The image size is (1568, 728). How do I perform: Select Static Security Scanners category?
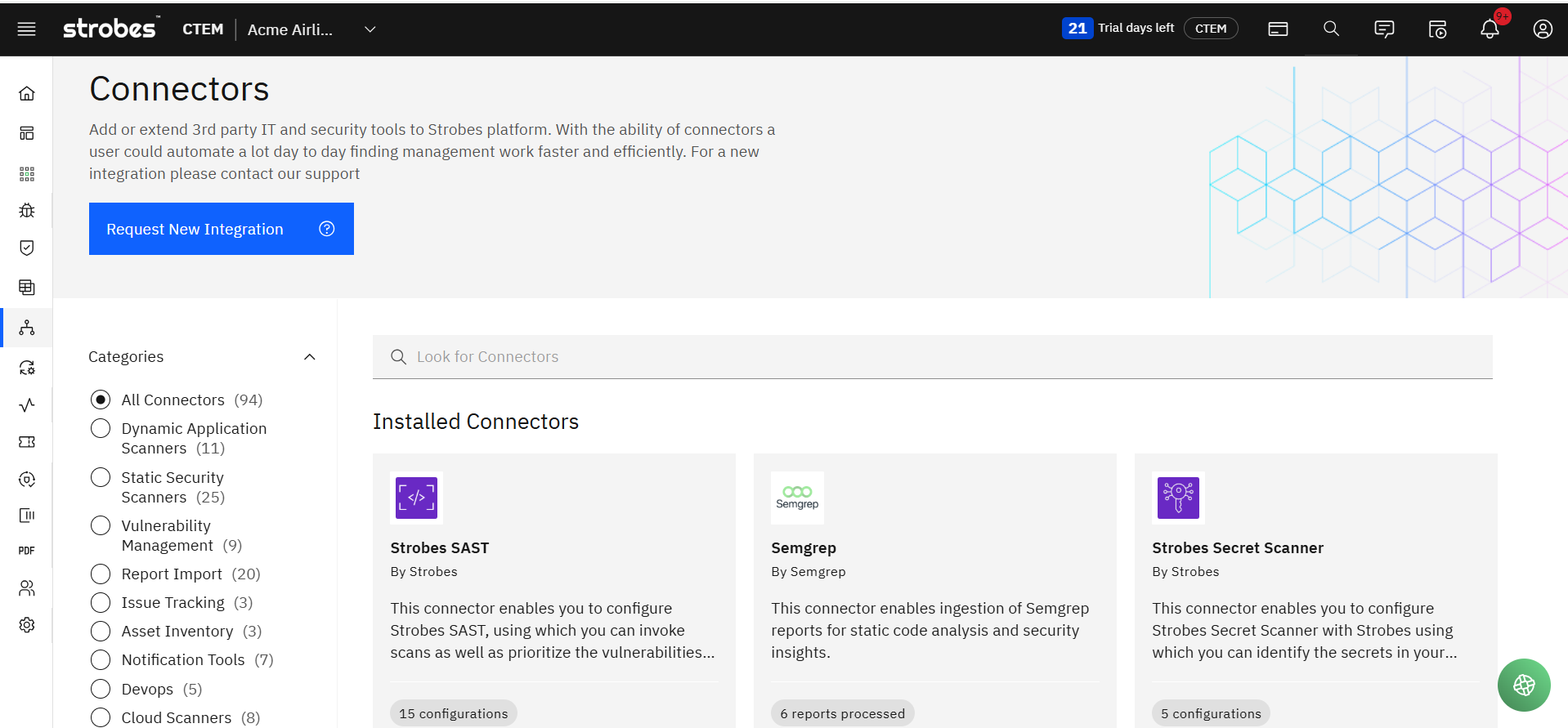(101, 477)
